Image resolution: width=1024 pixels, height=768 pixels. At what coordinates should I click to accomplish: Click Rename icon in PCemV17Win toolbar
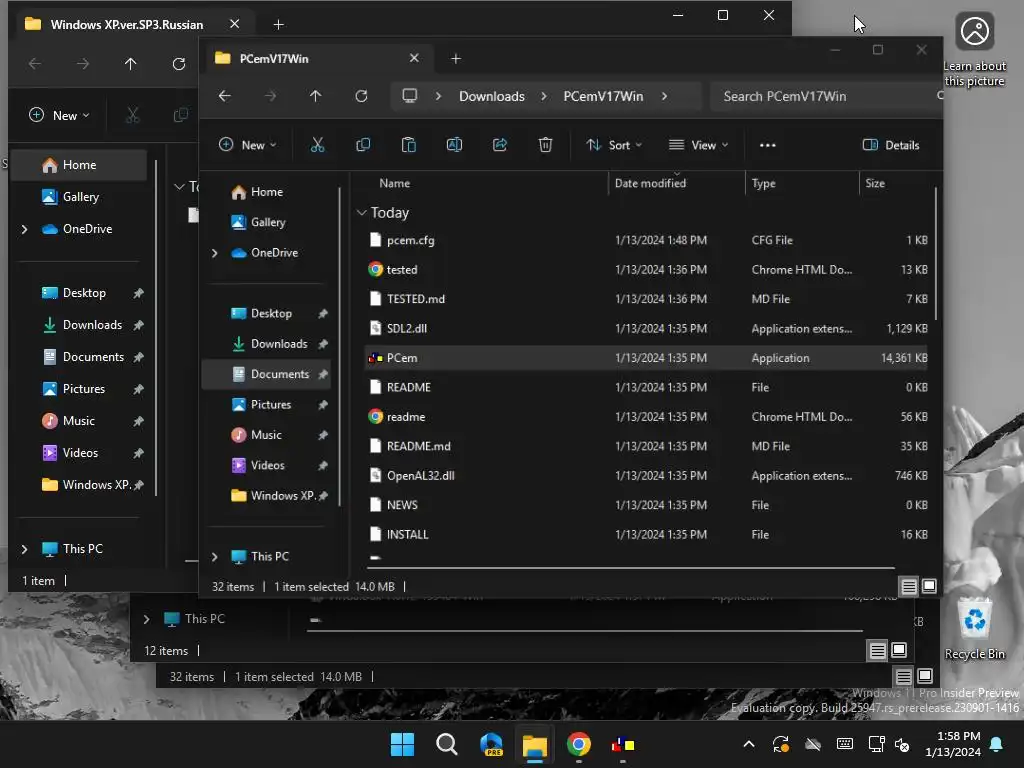point(455,145)
